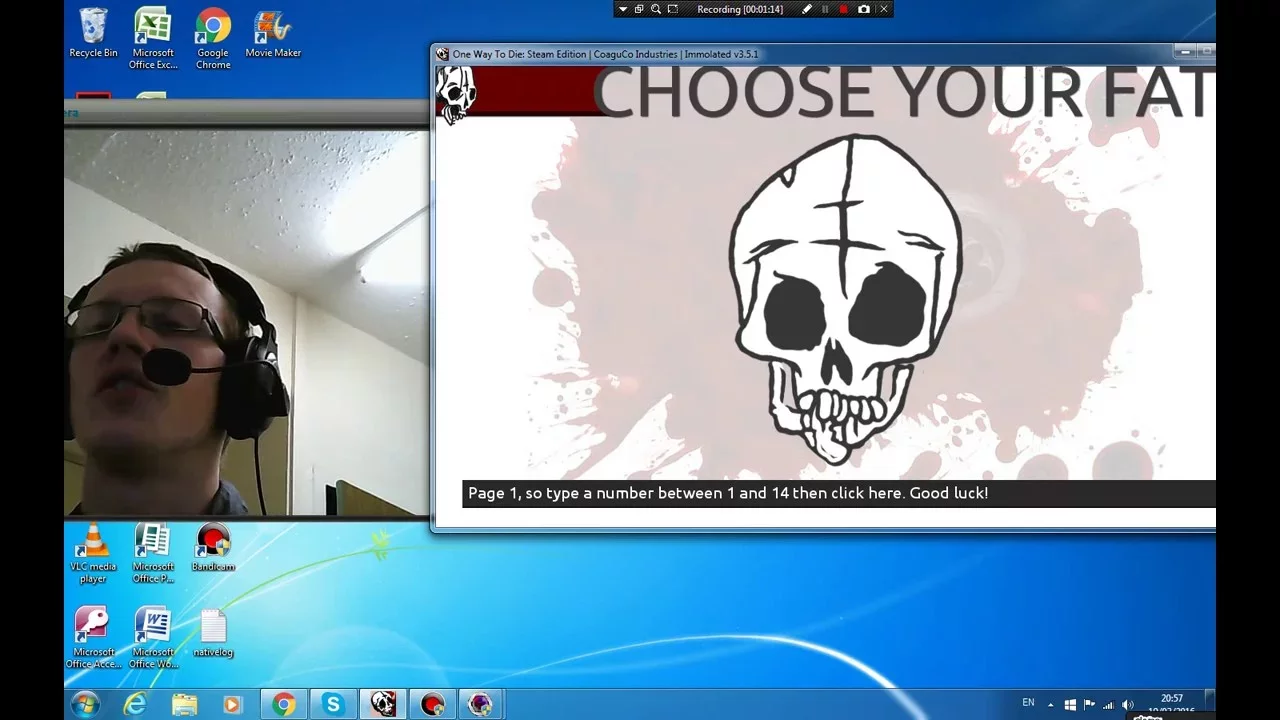This screenshot has width=1280, height=720.
Task: Click the dashed-rectangle icon in recording bar
Action: tap(673, 9)
